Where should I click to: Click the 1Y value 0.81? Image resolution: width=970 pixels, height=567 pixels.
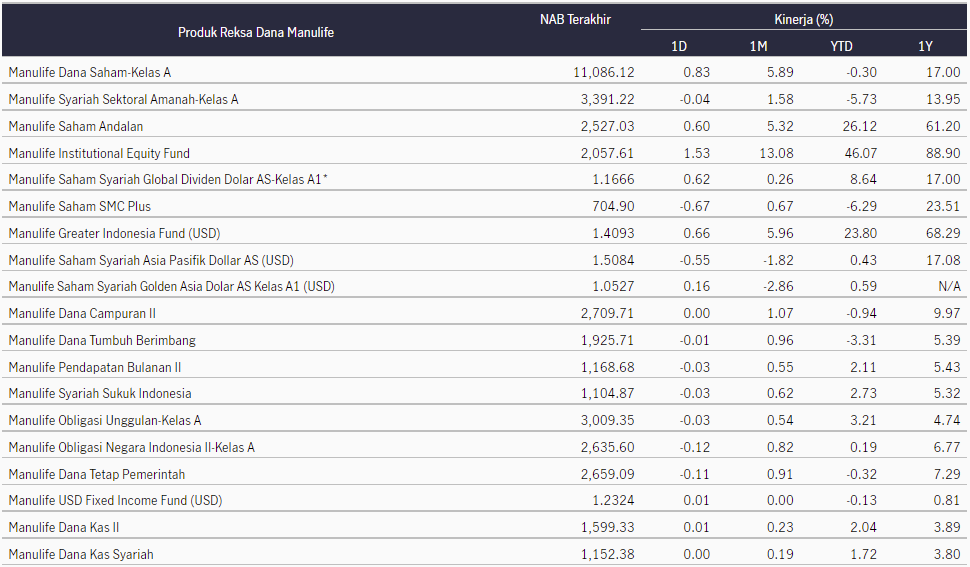tap(946, 501)
